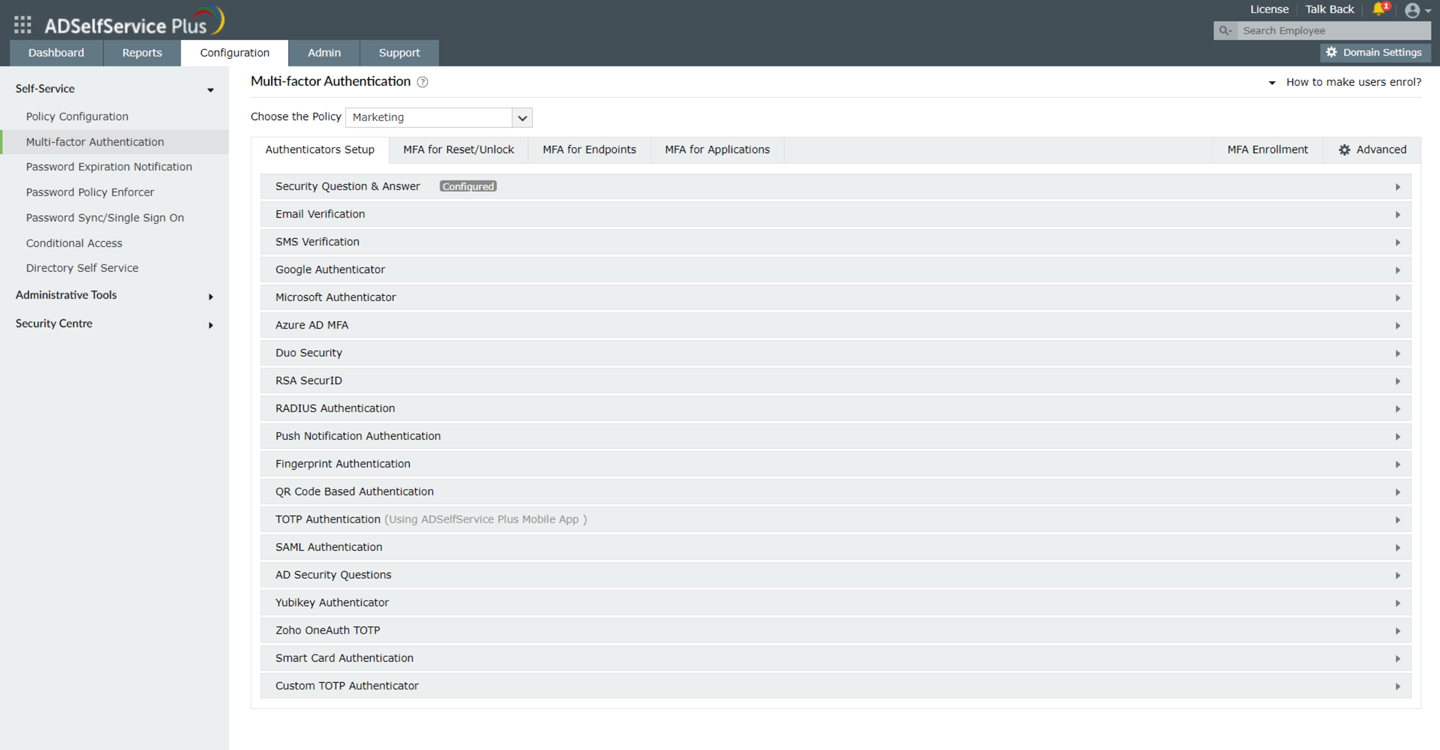Open Domain Settings
The width and height of the screenshot is (1440, 750).
[x=1375, y=53]
